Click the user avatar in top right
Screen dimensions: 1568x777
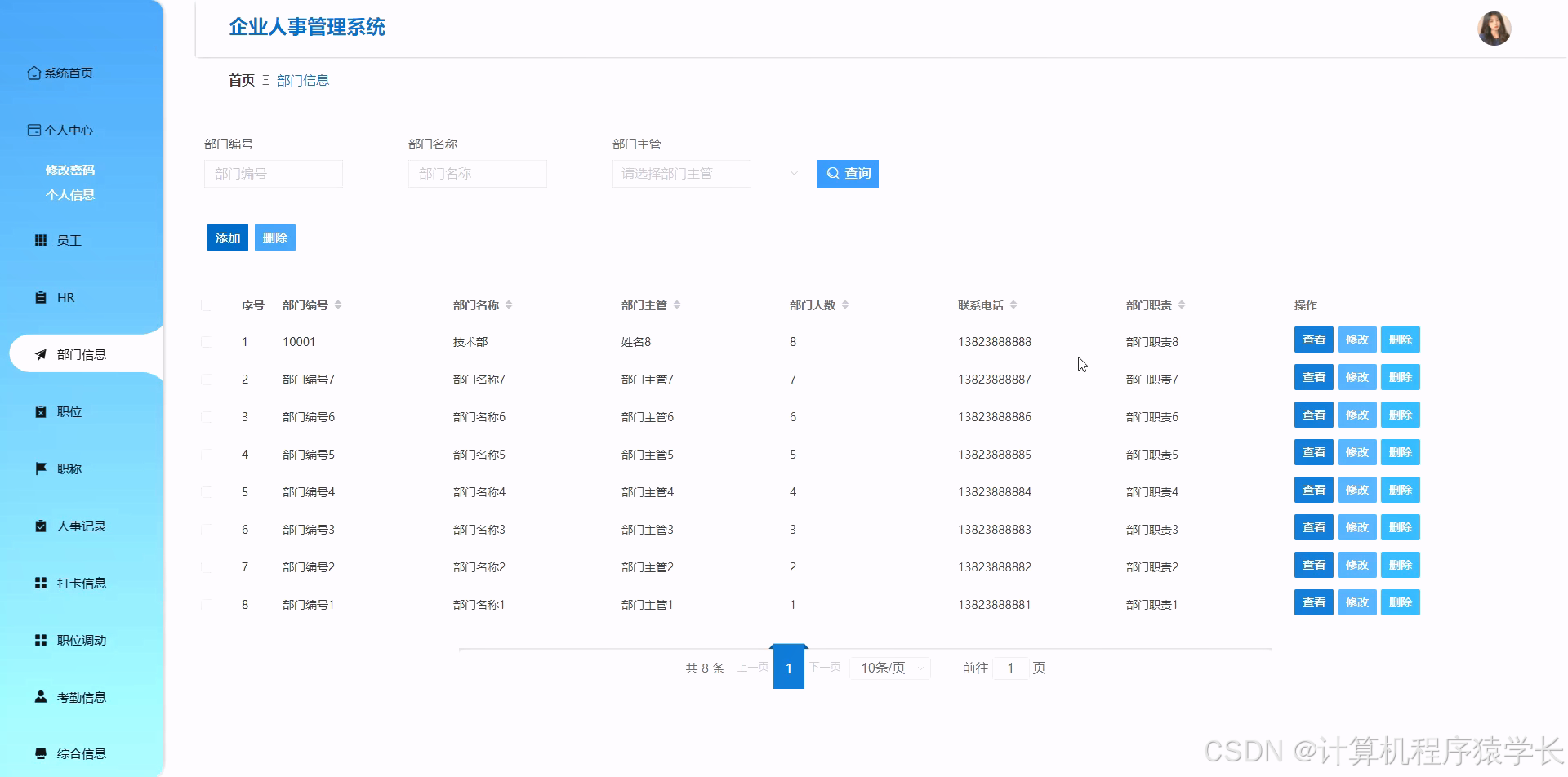click(1494, 29)
